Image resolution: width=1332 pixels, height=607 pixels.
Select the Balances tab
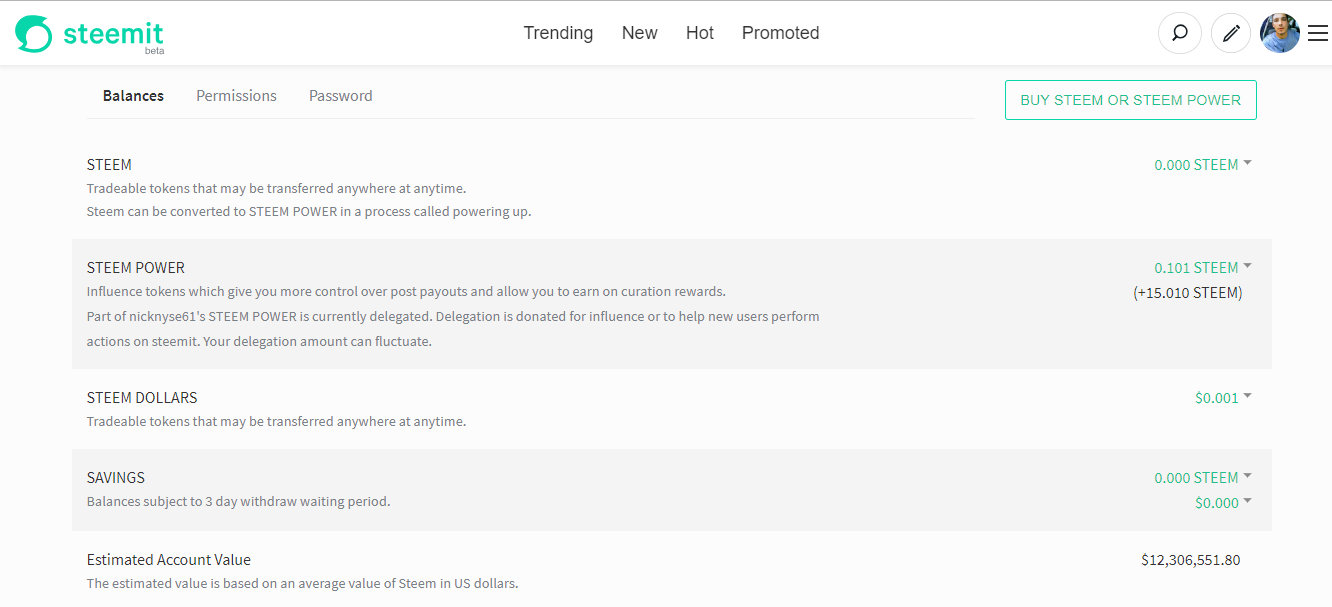(133, 95)
